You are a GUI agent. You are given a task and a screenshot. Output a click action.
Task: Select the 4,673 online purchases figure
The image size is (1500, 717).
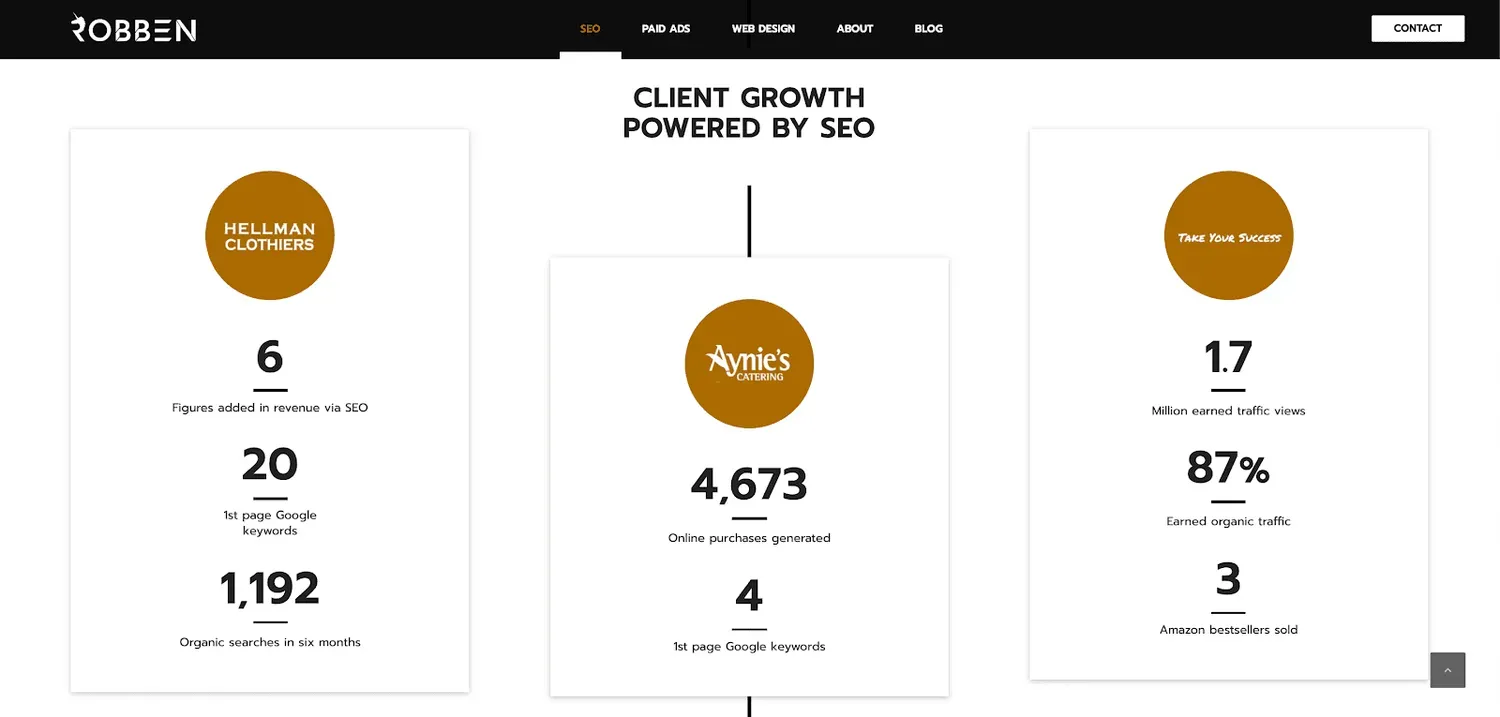748,484
